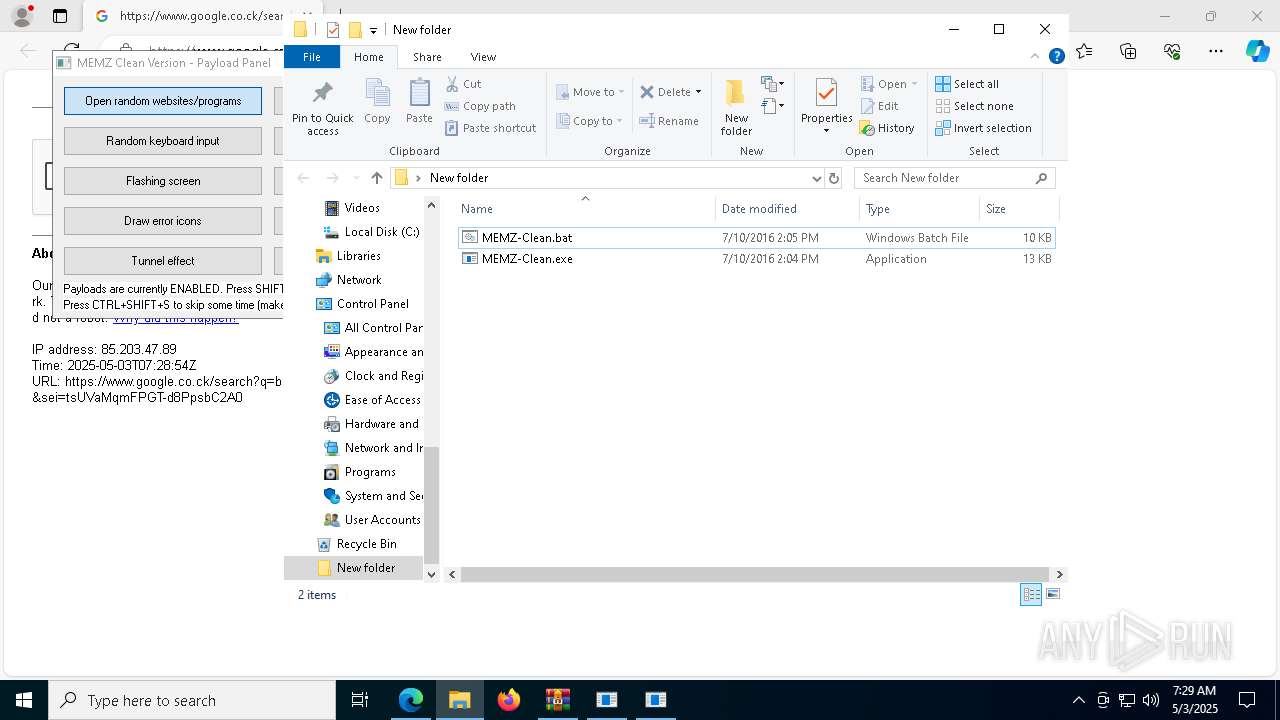Click the Cut scissors command

pos(463,84)
